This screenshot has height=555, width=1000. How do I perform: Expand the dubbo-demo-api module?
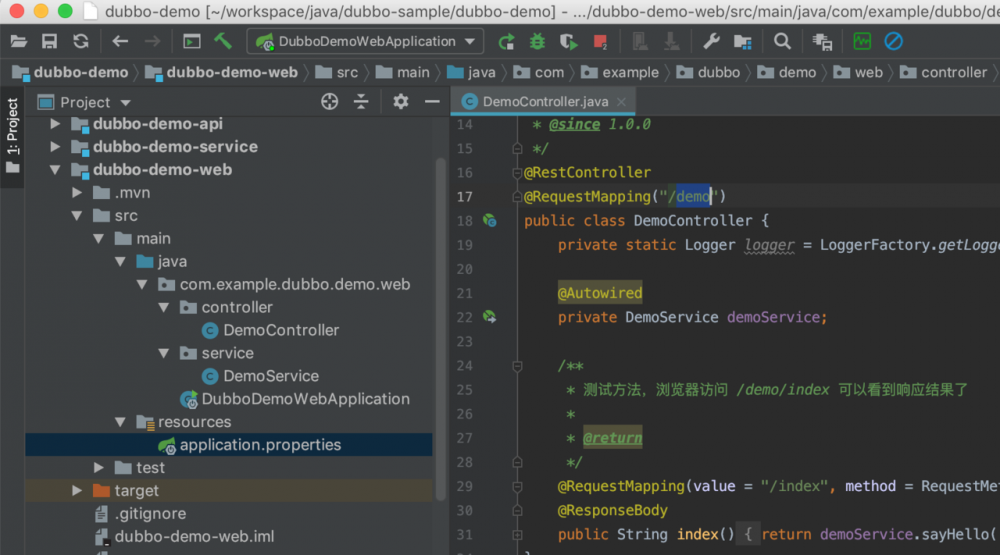[56, 124]
